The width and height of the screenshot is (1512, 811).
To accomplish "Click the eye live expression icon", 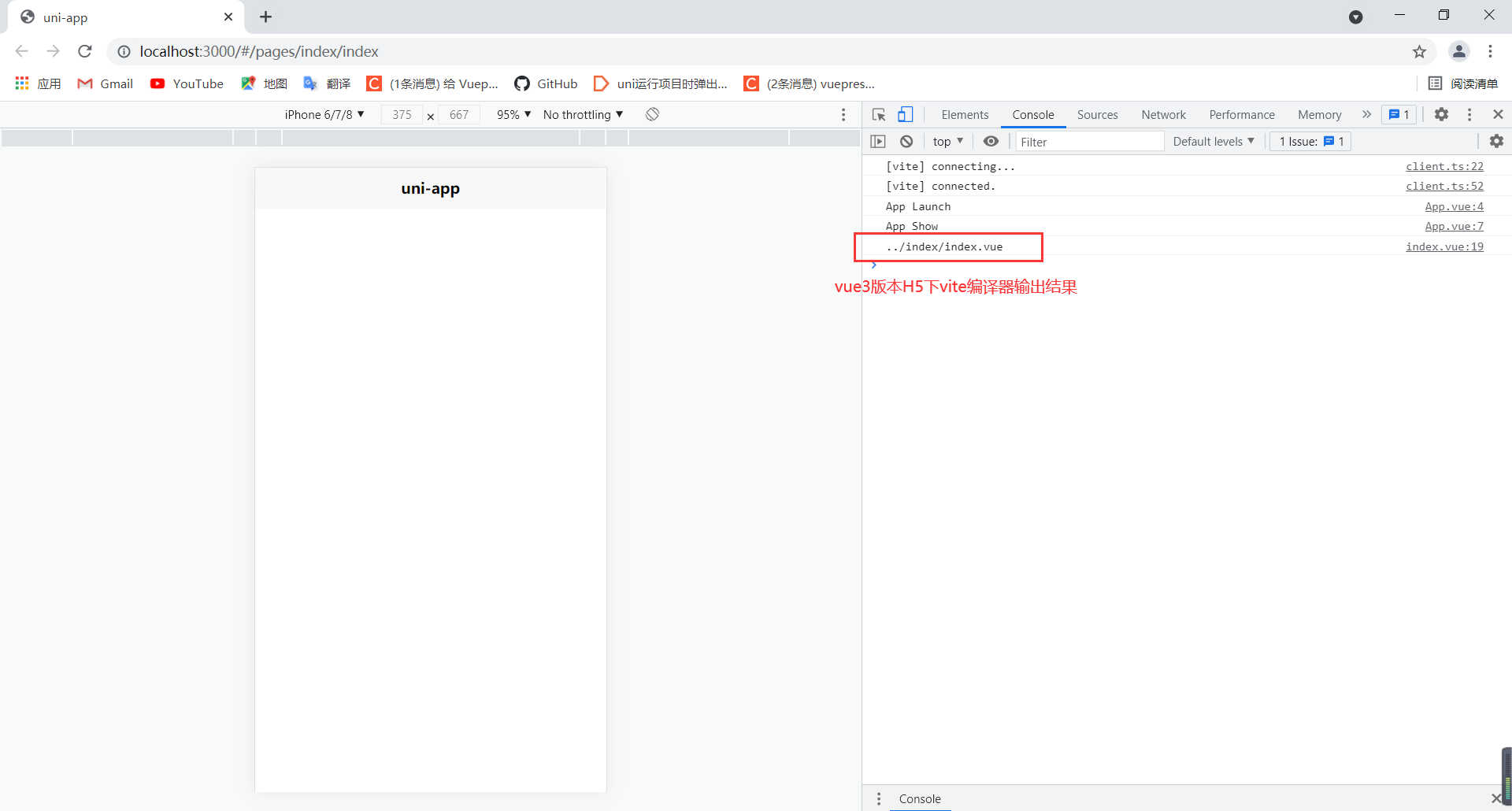I will [x=991, y=142].
